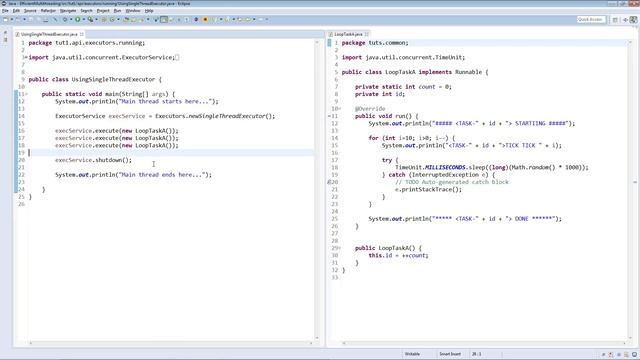The image size is (640, 360).
Task: Collapse main method fold marker in left editor
Action: tap(27, 94)
